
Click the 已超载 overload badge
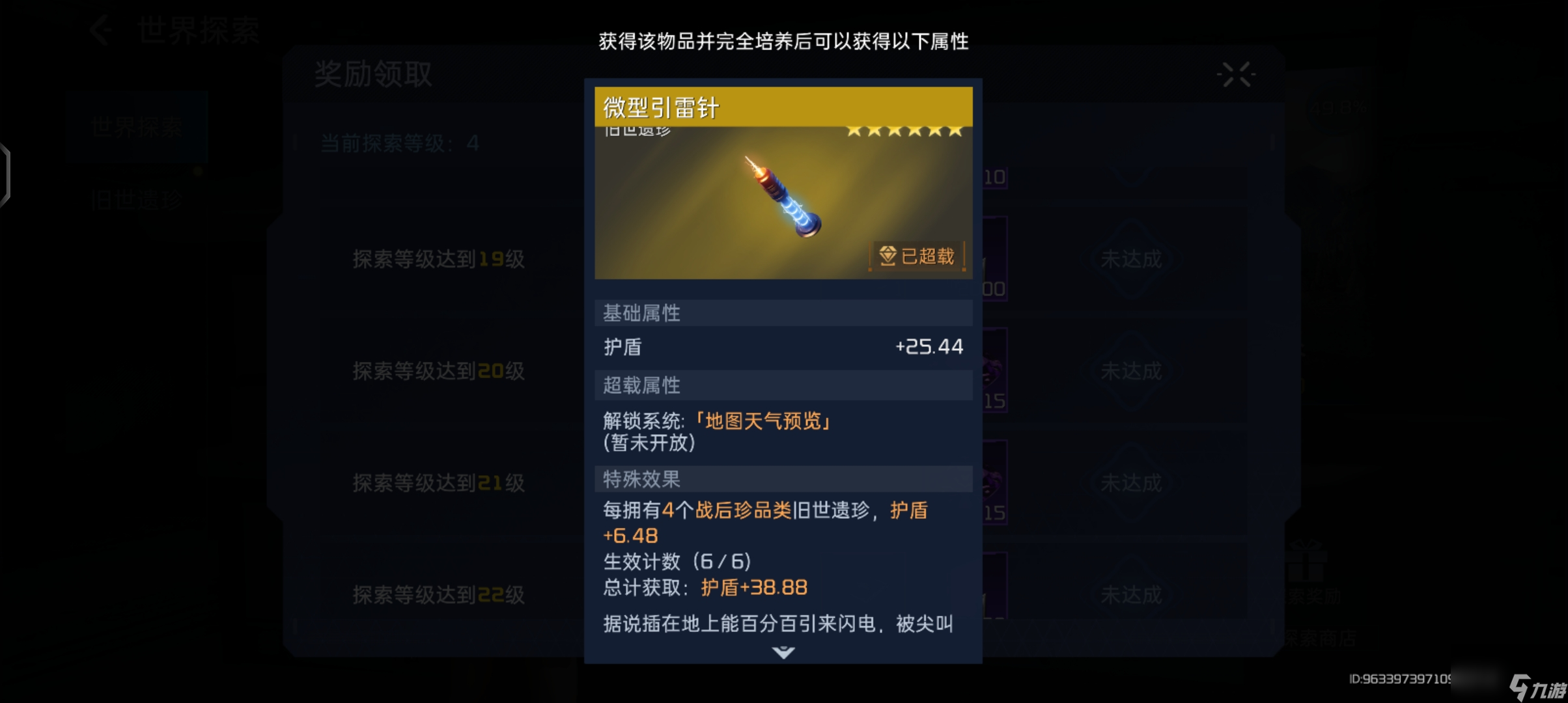tap(917, 256)
